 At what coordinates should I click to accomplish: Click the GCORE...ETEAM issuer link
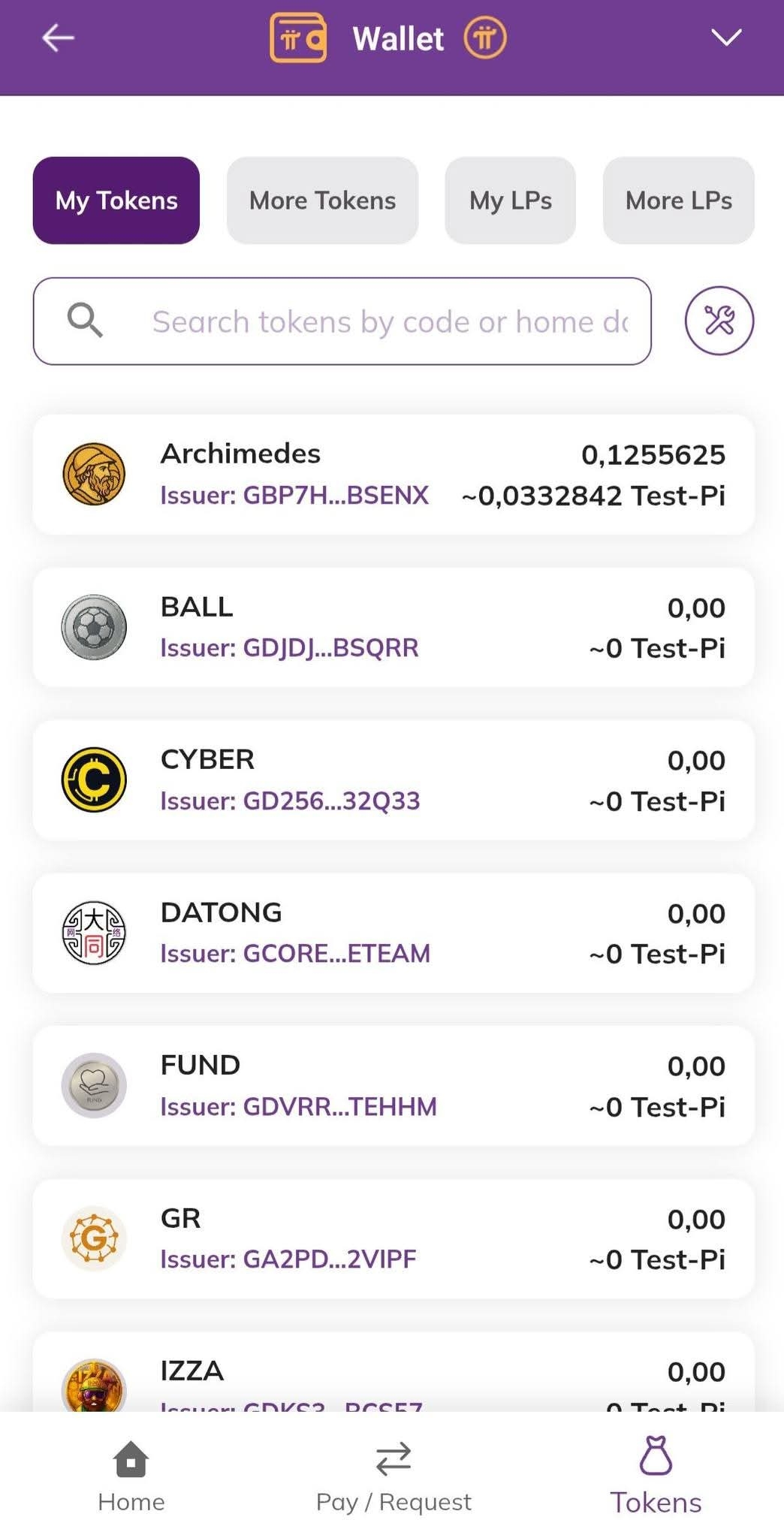pyautogui.click(x=295, y=954)
